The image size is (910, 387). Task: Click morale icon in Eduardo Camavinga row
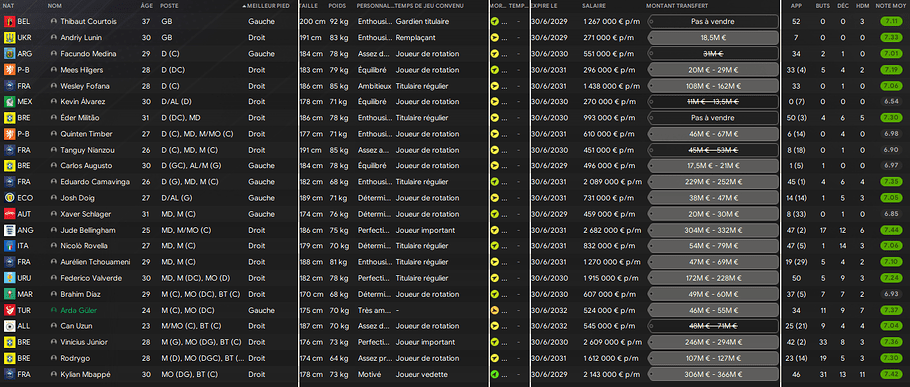click(x=494, y=182)
